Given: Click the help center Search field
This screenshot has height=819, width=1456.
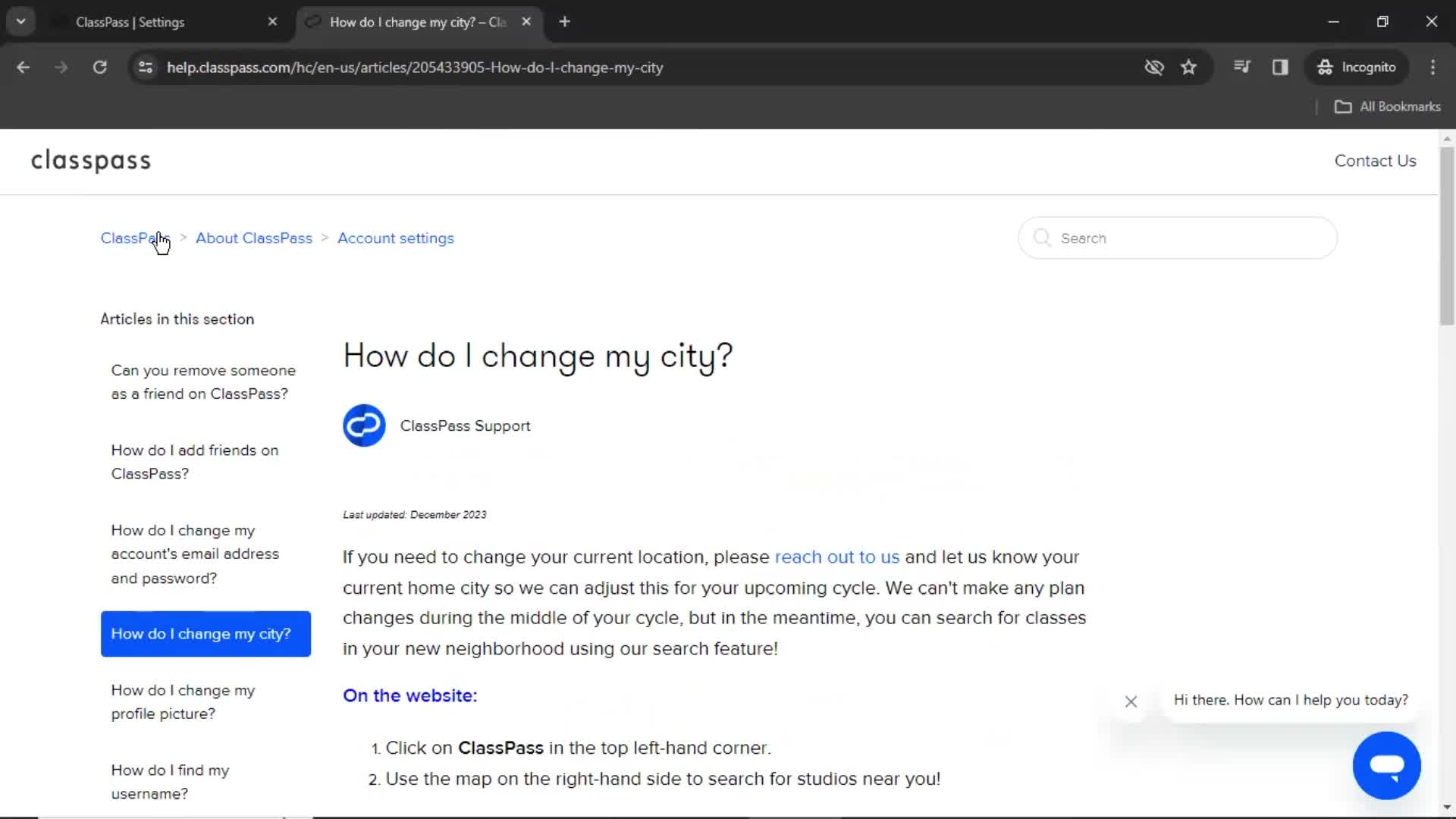Looking at the screenshot, I should pyautogui.click(x=1178, y=238).
